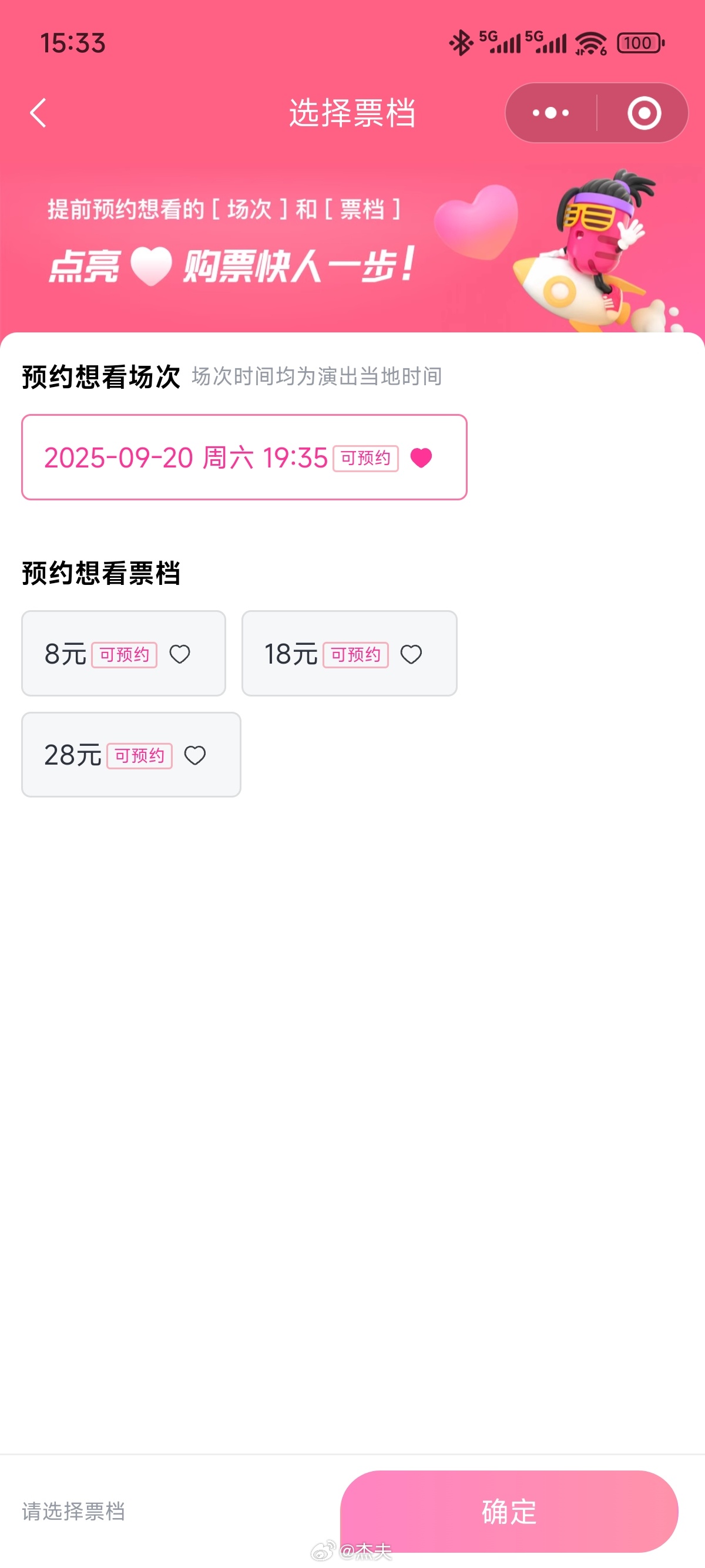Toggle the heart on the 8元 ticket tier

point(180,654)
